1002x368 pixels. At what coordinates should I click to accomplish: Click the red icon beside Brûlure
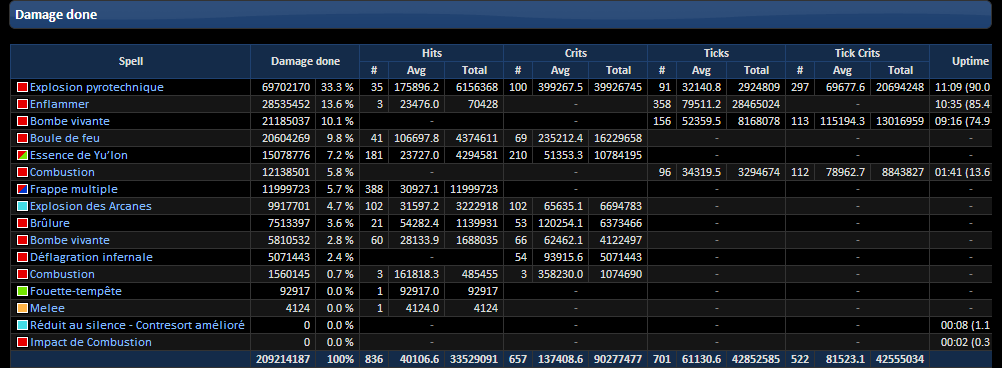(22, 223)
